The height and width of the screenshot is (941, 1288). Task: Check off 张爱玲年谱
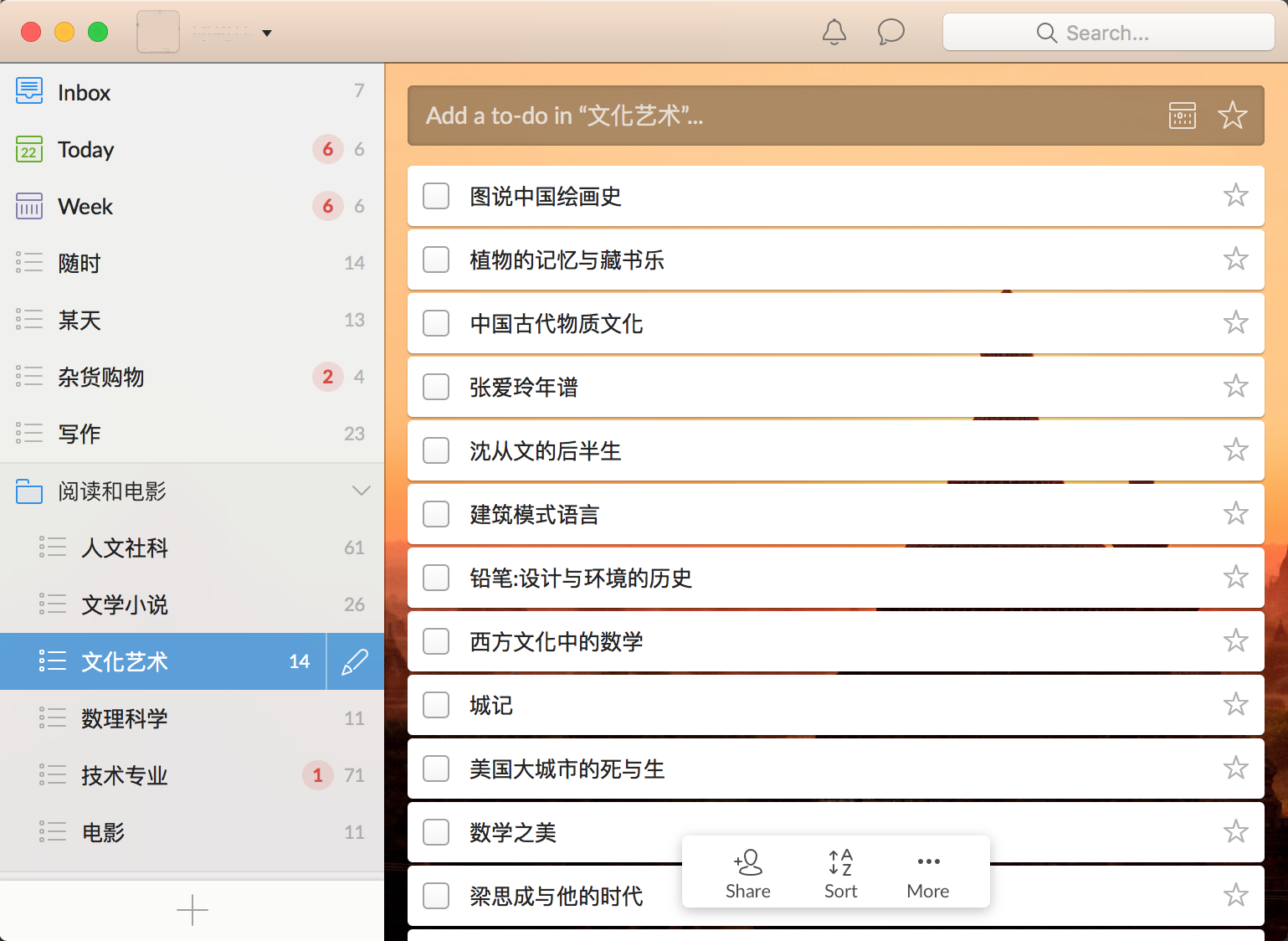pos(436,387)
